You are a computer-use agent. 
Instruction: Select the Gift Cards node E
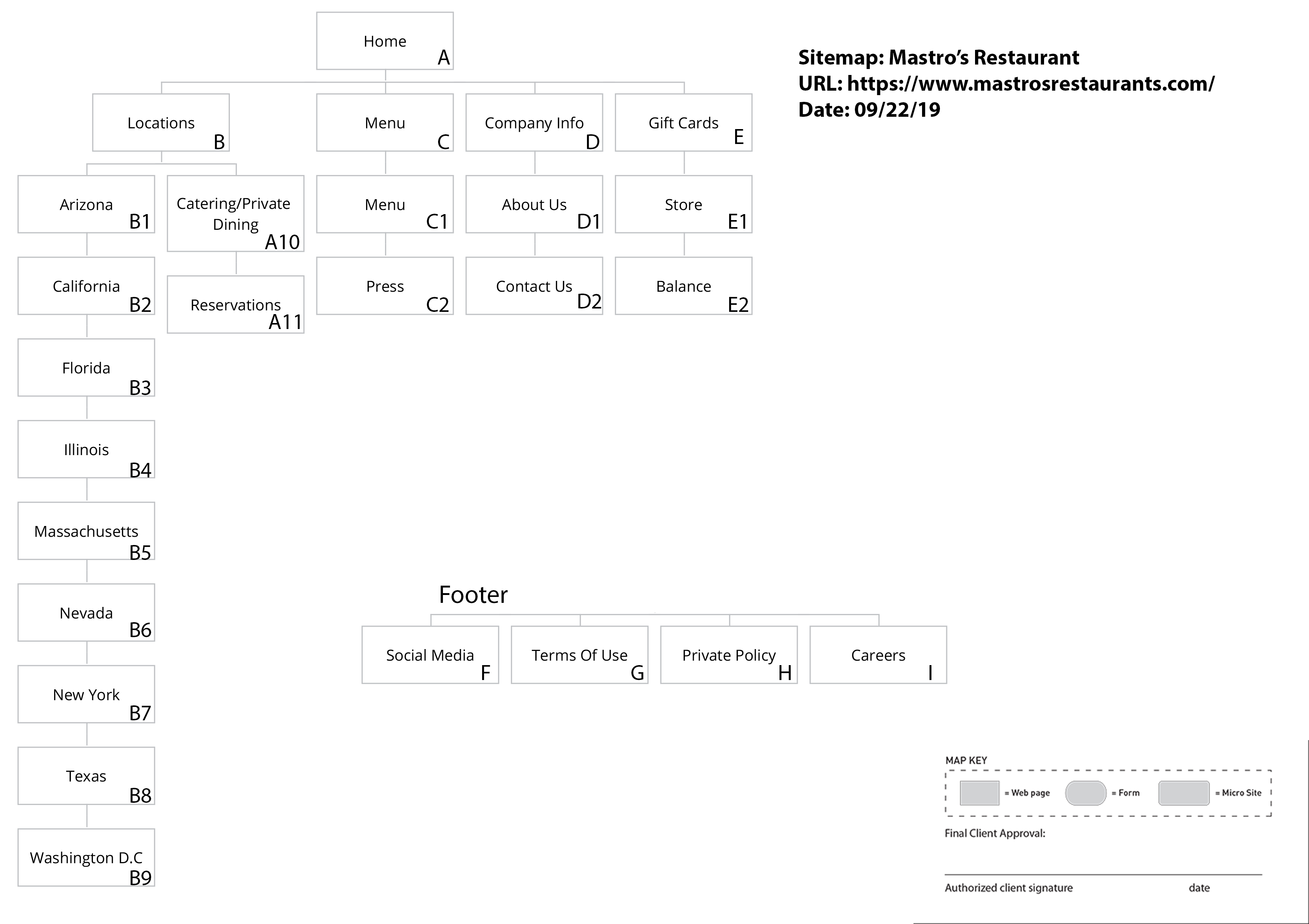(684, 123)
